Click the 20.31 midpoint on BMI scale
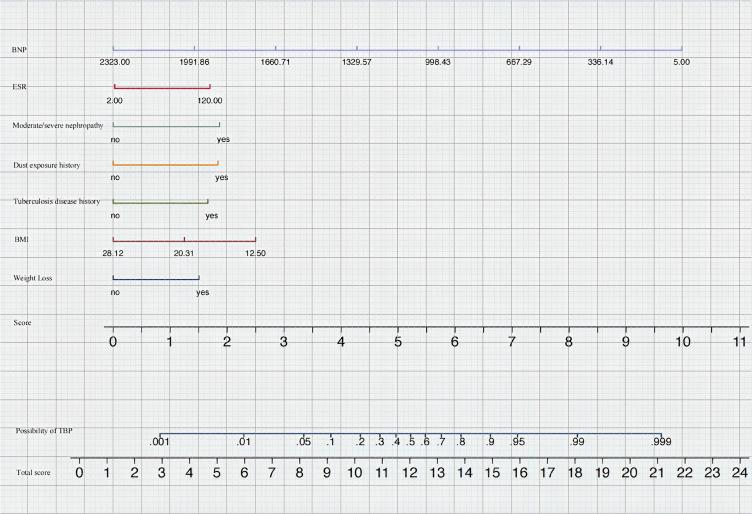This screenshot has width=752, height=514. [184, 253]
